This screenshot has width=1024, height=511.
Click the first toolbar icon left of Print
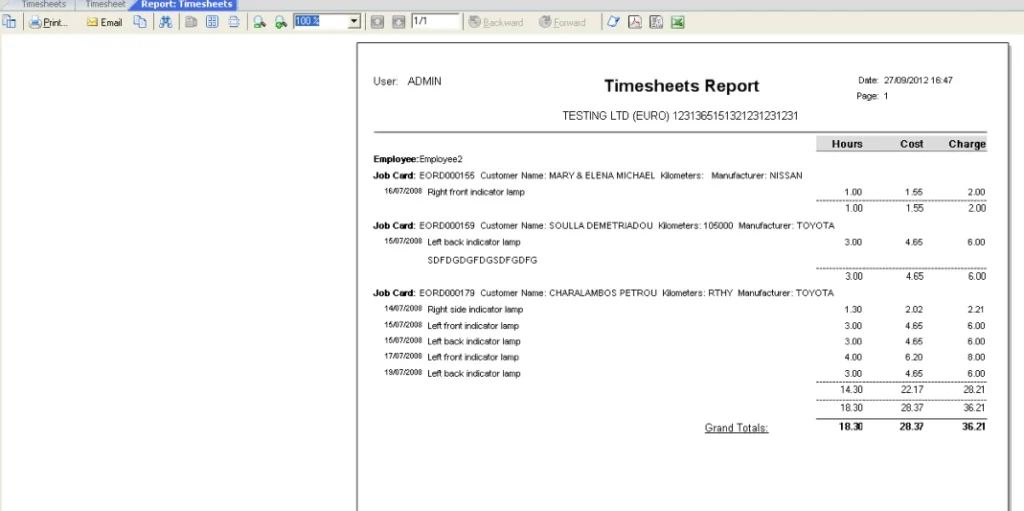tap(9, 22)
